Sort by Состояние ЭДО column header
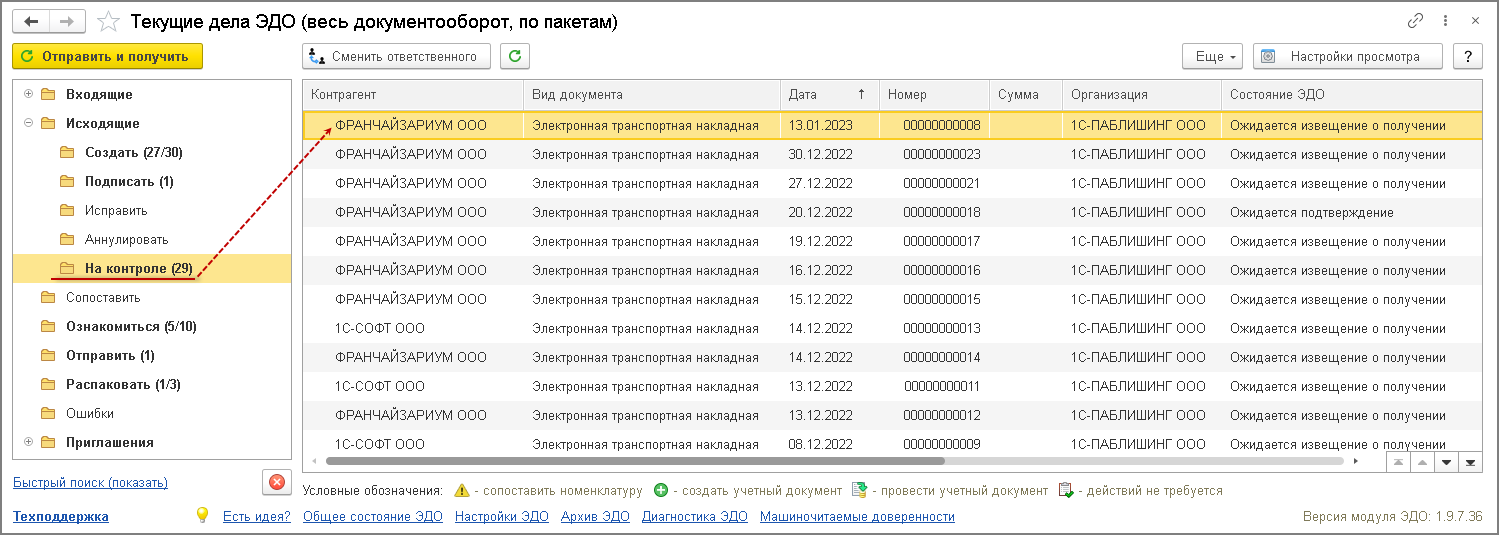The height and width of the screenshot is (535, 1499). [1351, 94]
